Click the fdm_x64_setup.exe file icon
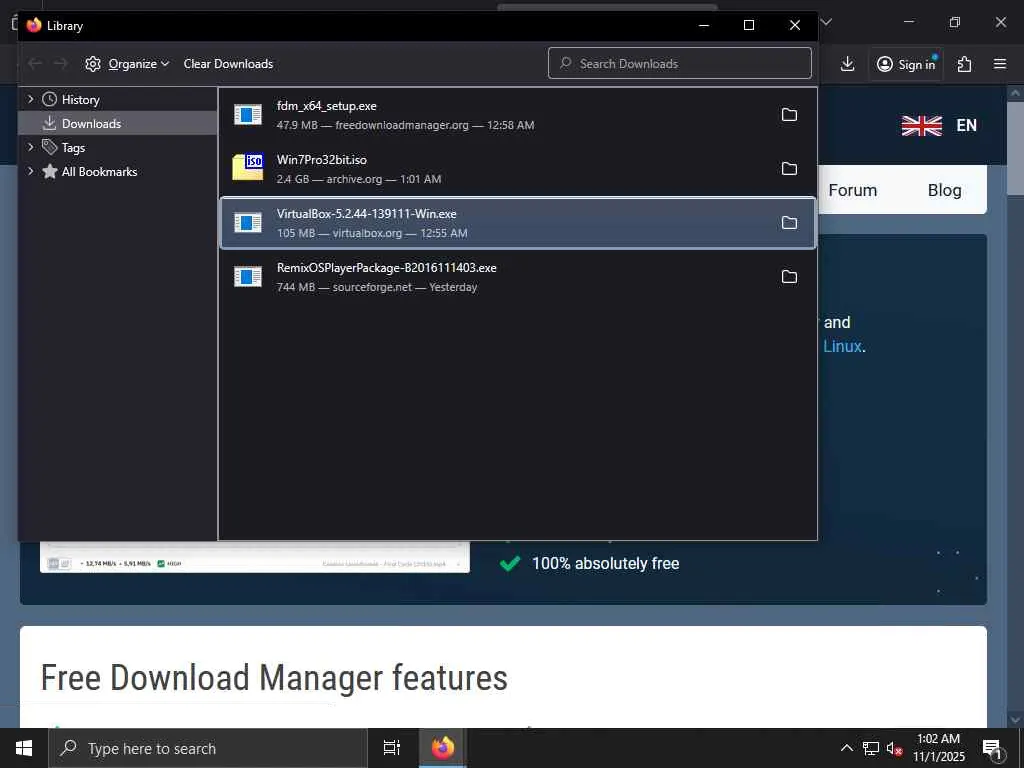Image resolution: width=1024 pixels, height=768 pixels. (248, 115)
